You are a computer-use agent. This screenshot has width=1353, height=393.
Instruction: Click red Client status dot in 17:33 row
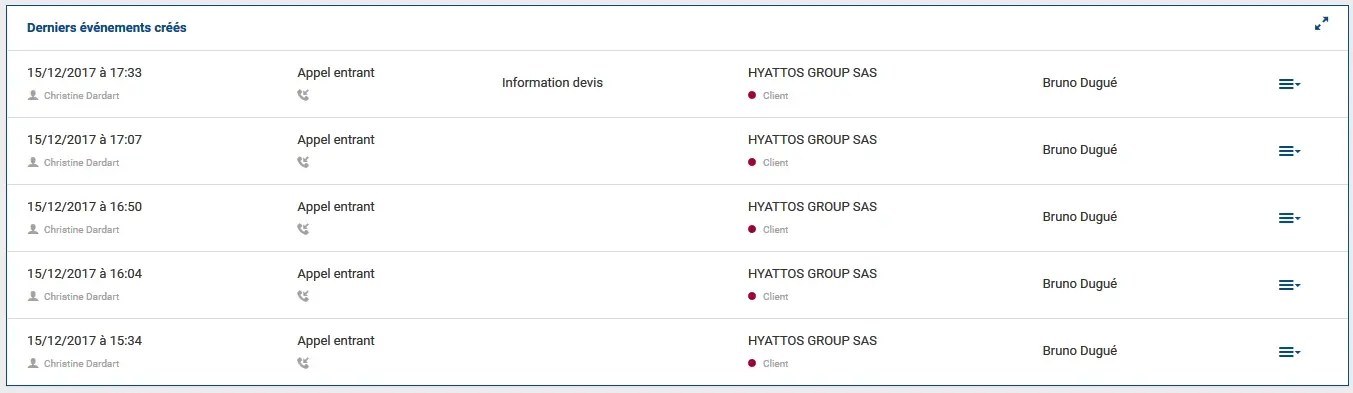(x=752, y=96)
